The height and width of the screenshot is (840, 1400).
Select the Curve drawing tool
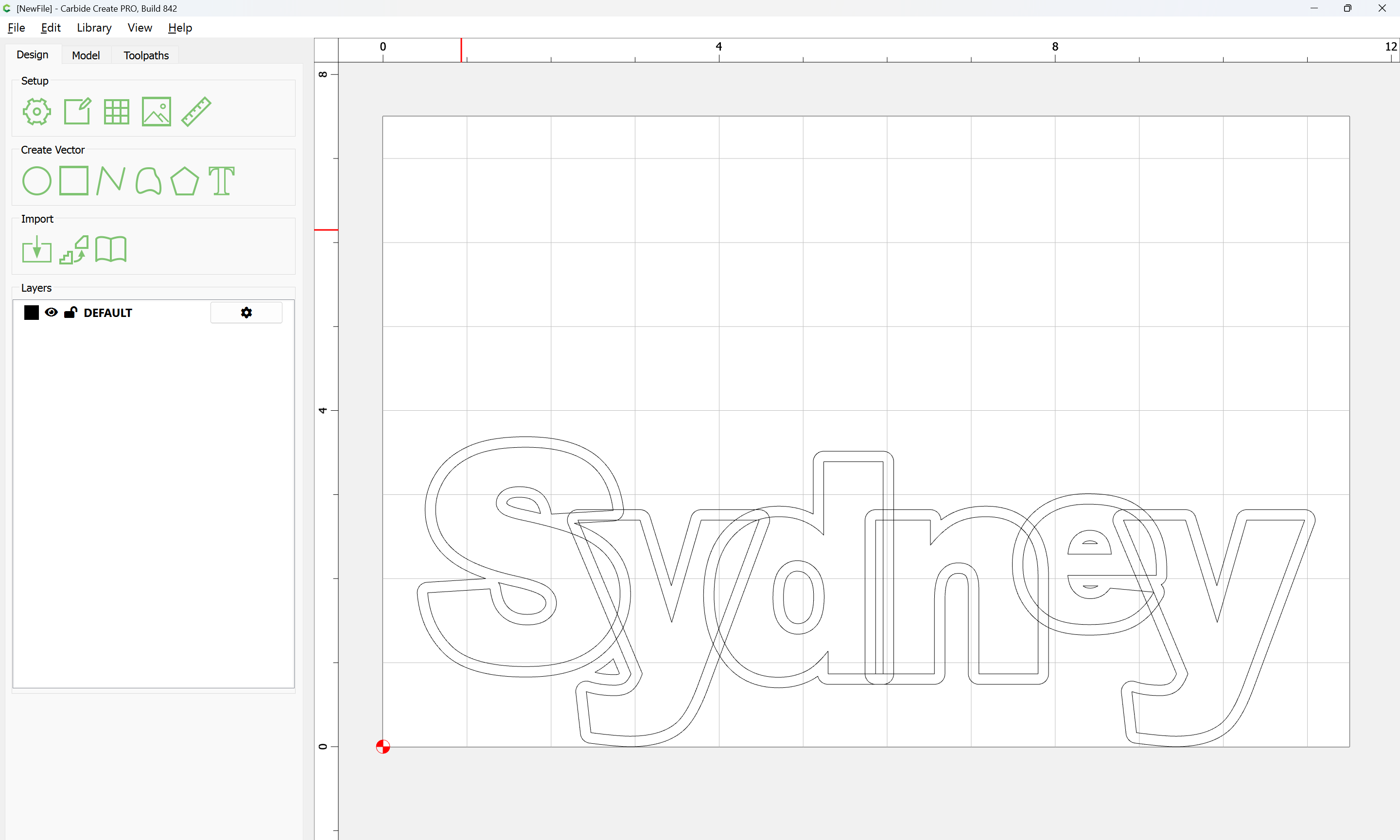(x=148, y=181)
